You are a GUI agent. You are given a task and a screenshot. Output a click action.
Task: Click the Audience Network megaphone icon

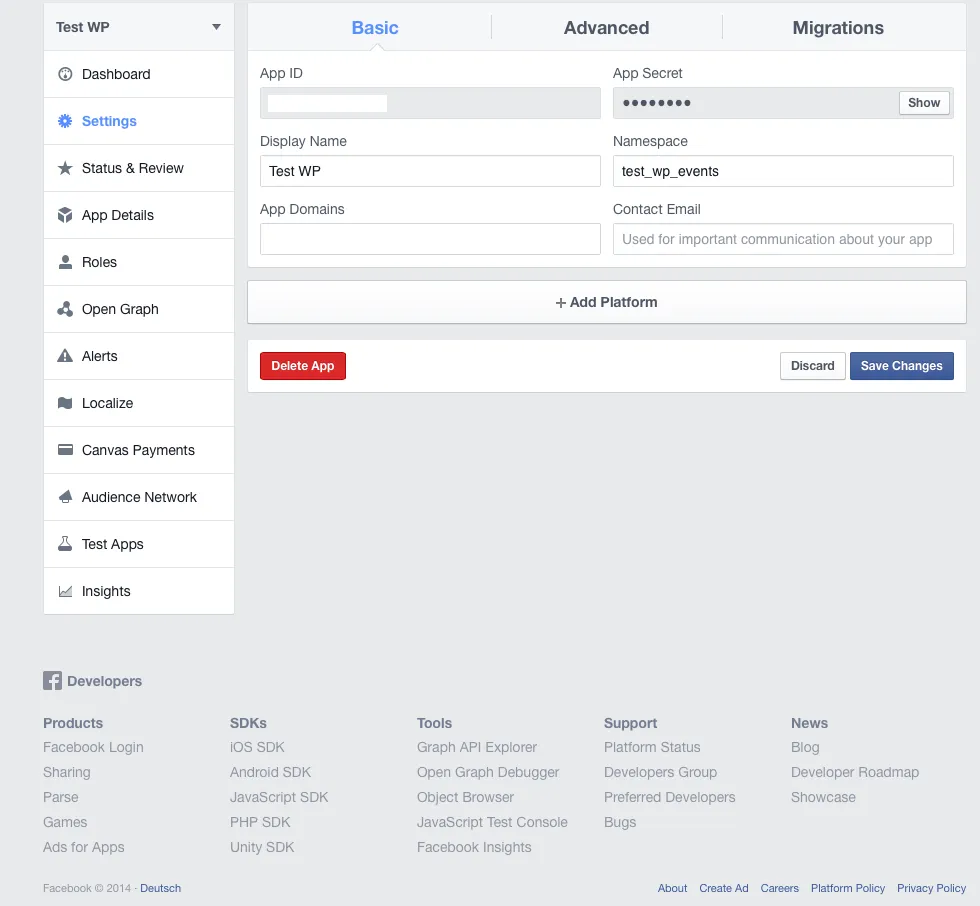[x=65, y=497]
